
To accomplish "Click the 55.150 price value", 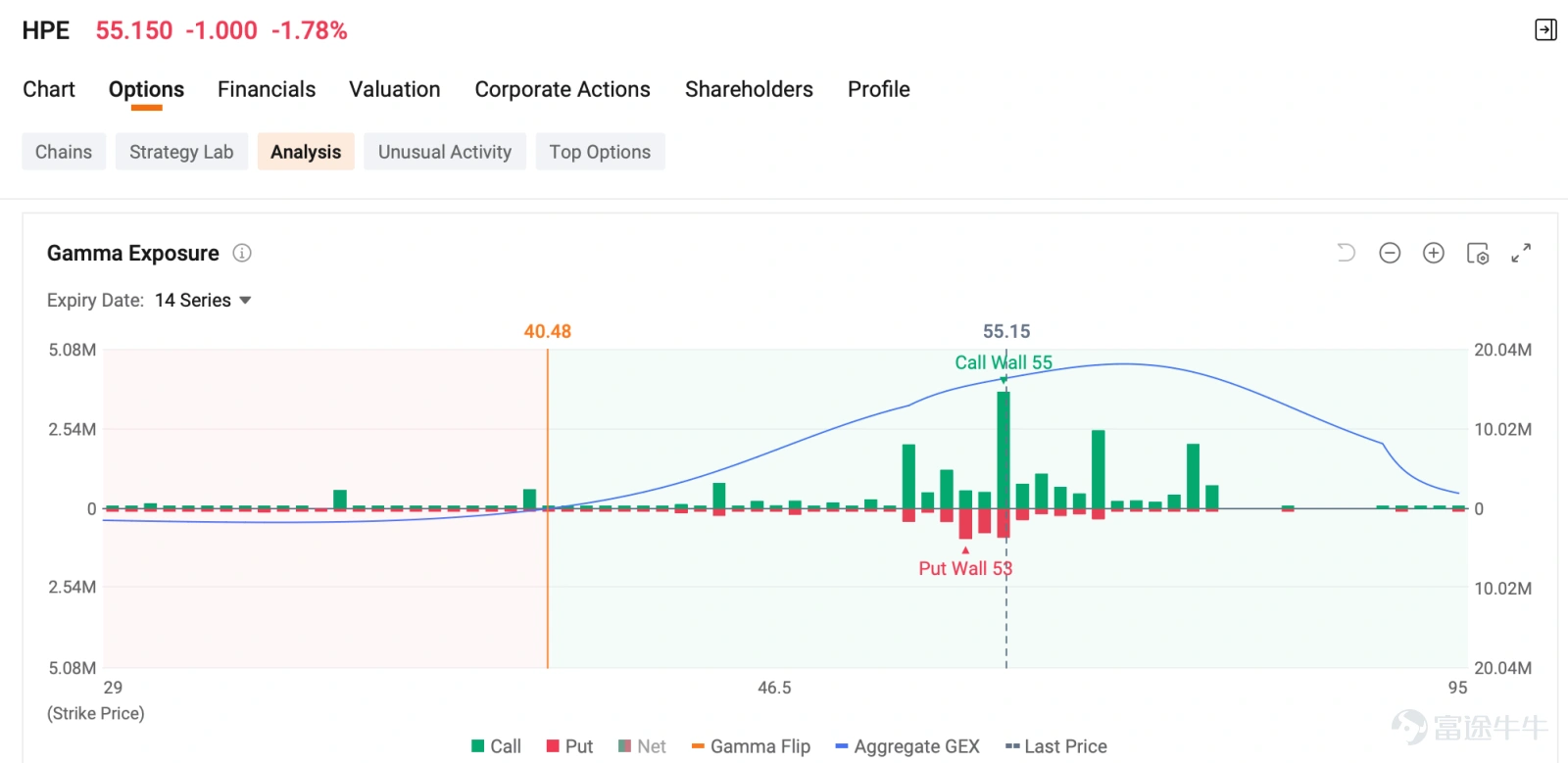I will [134, 30].
